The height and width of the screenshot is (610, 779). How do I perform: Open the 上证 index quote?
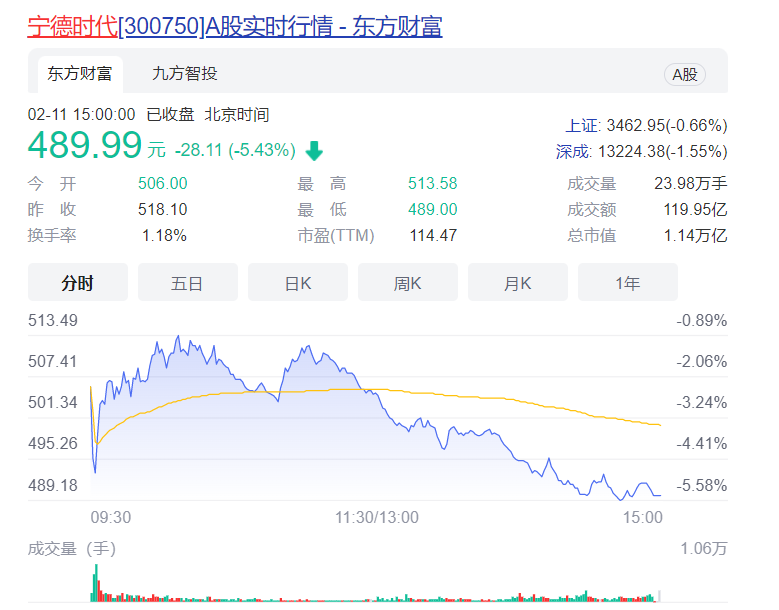point(646,126)
